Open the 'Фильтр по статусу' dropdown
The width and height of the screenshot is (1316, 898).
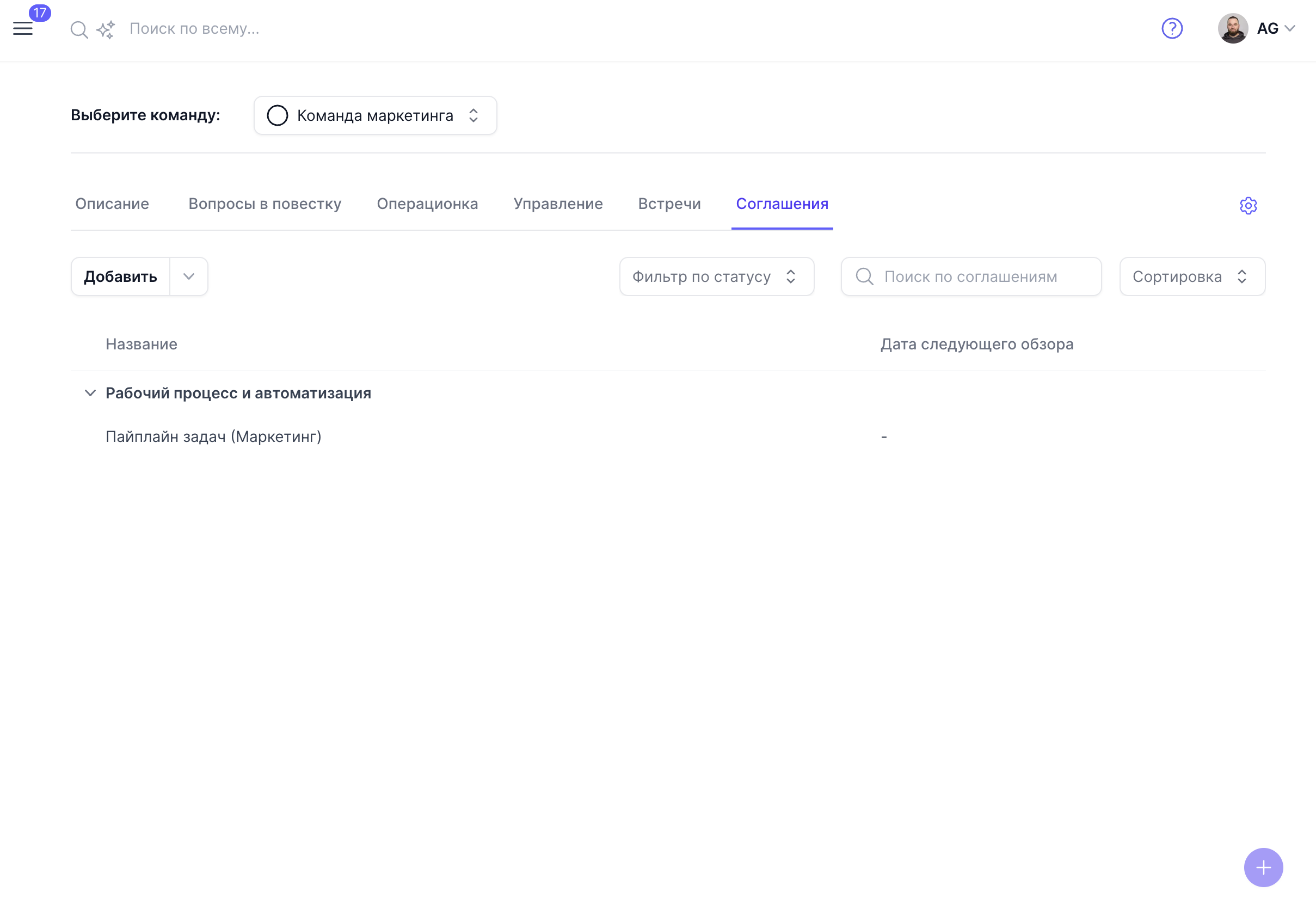tap(716, 276)
